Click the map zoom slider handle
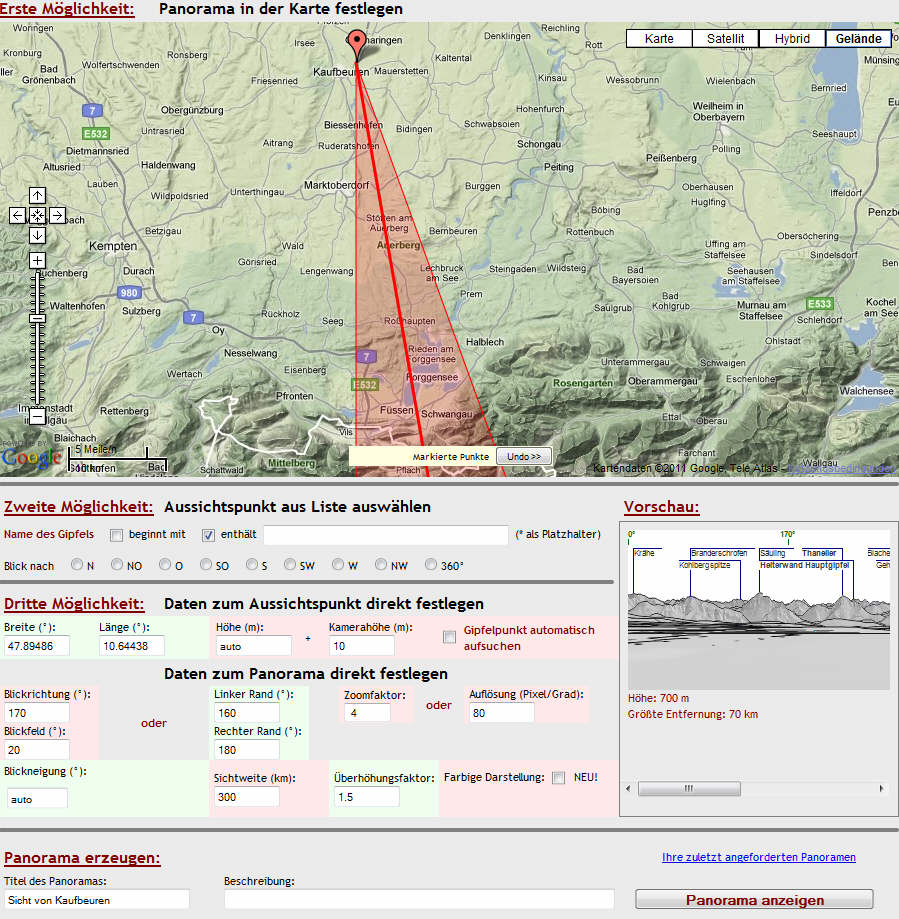Viewport: 899px width, 919px height. point(37,318)
